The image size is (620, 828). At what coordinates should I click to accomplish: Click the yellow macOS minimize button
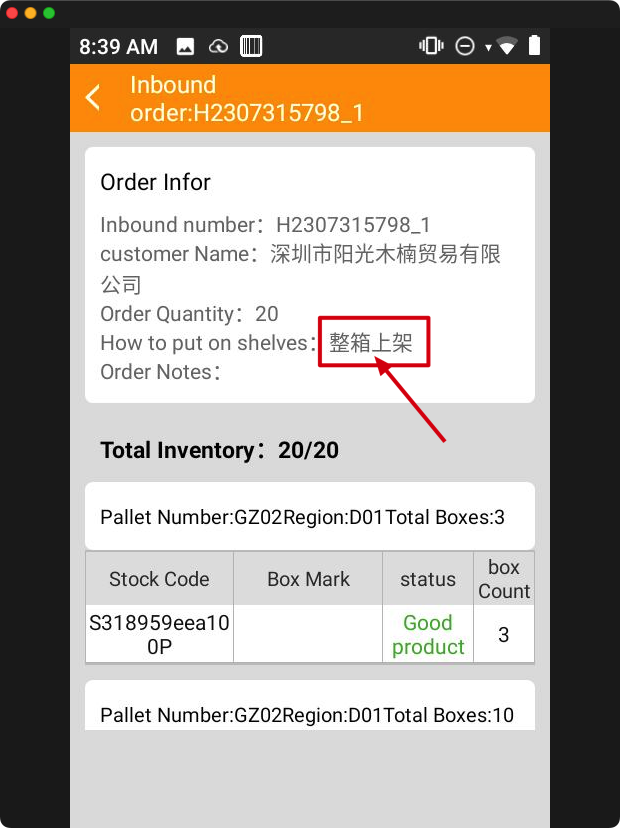pyautogui.click(x=31, y=13)
